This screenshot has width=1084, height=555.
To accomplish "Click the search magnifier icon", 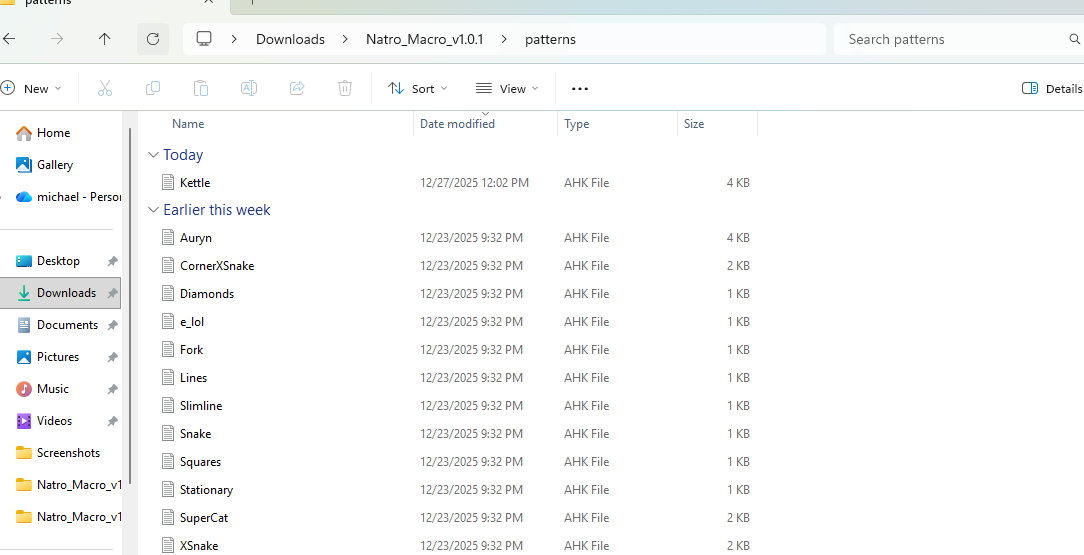I will [1074, 39].
